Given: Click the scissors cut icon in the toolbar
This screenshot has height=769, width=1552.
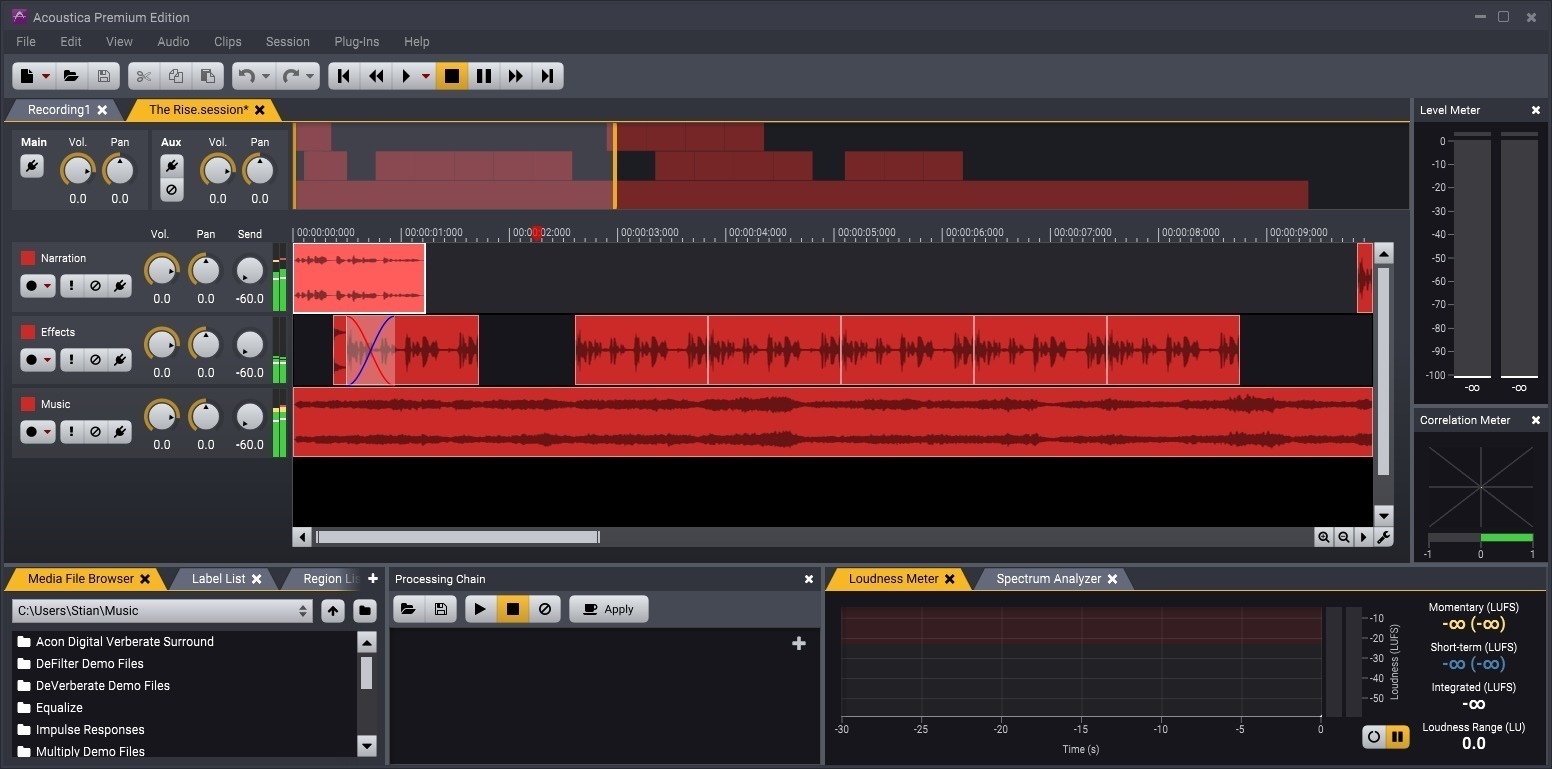Looking at the screenshot, I should pyautogui.click(x=143, y=75).
